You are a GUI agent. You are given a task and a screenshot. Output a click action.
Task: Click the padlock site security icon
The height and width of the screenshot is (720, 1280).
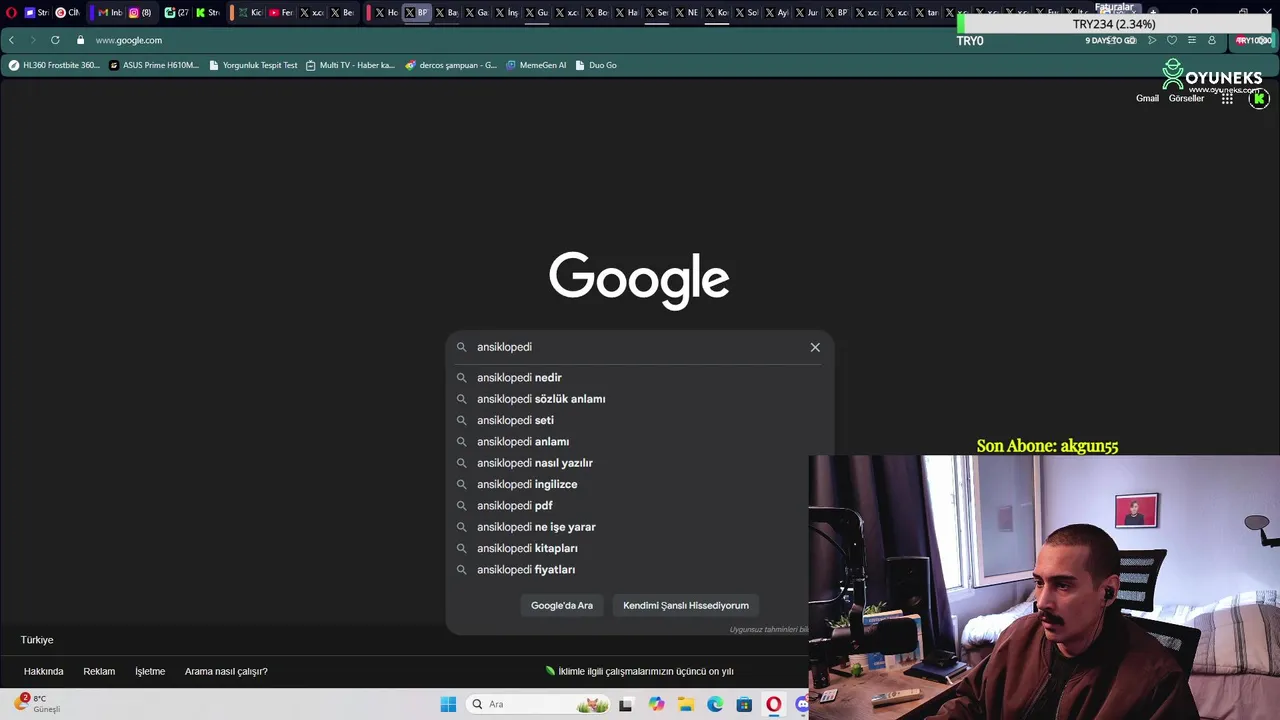point(81,40)
